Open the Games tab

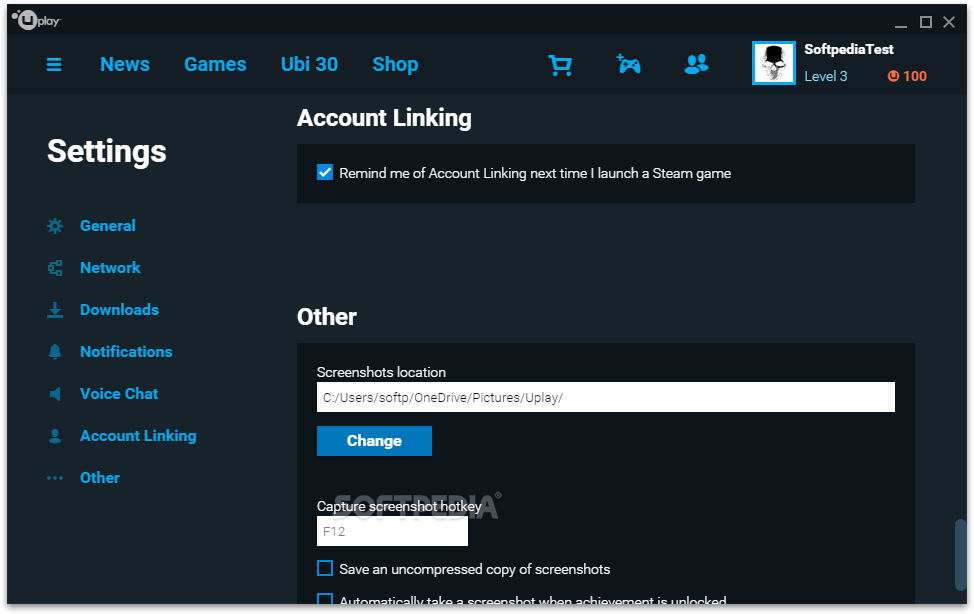(x=215, y=64)
